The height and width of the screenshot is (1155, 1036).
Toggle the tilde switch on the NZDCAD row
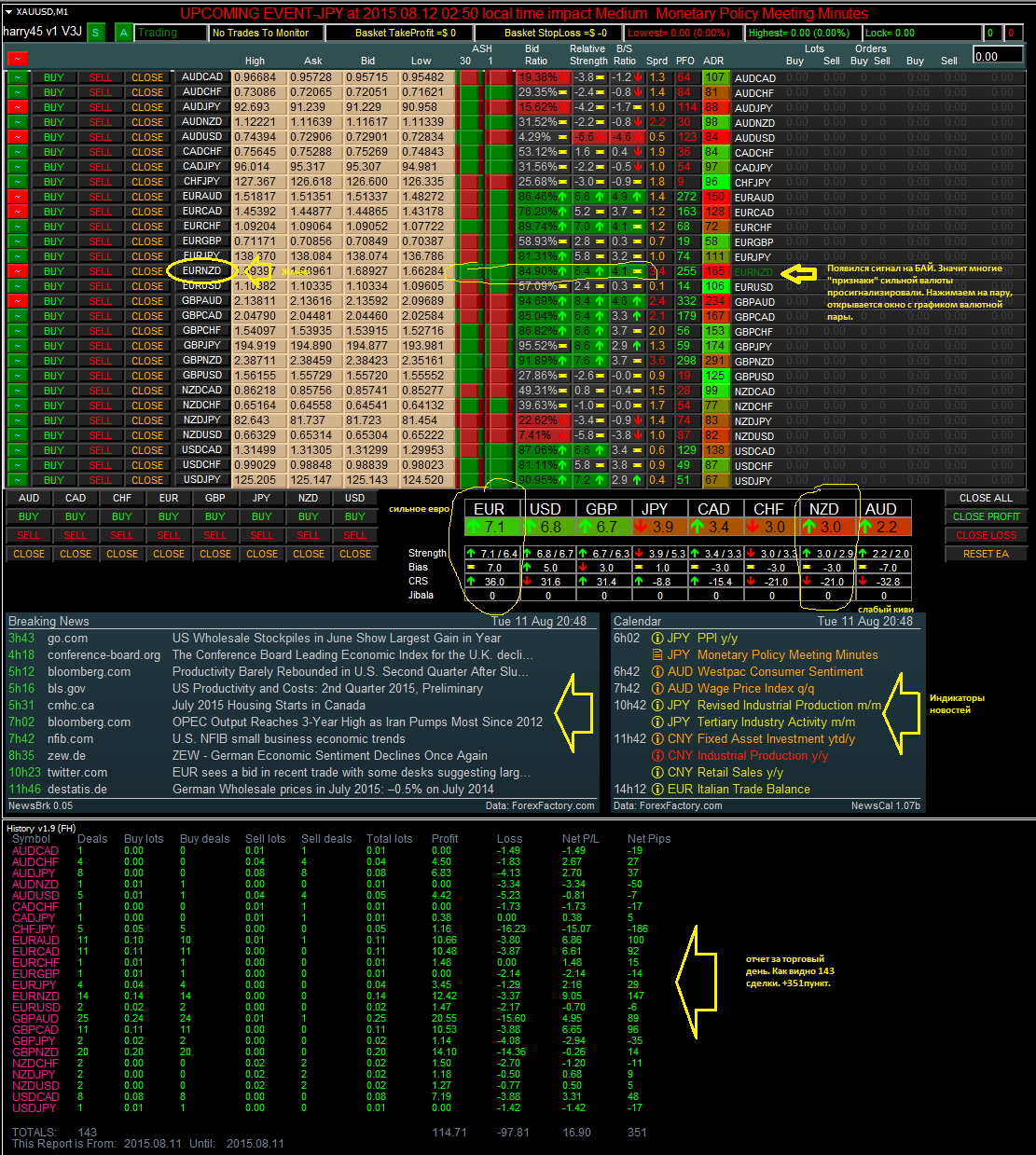click(x=17, y=391)
